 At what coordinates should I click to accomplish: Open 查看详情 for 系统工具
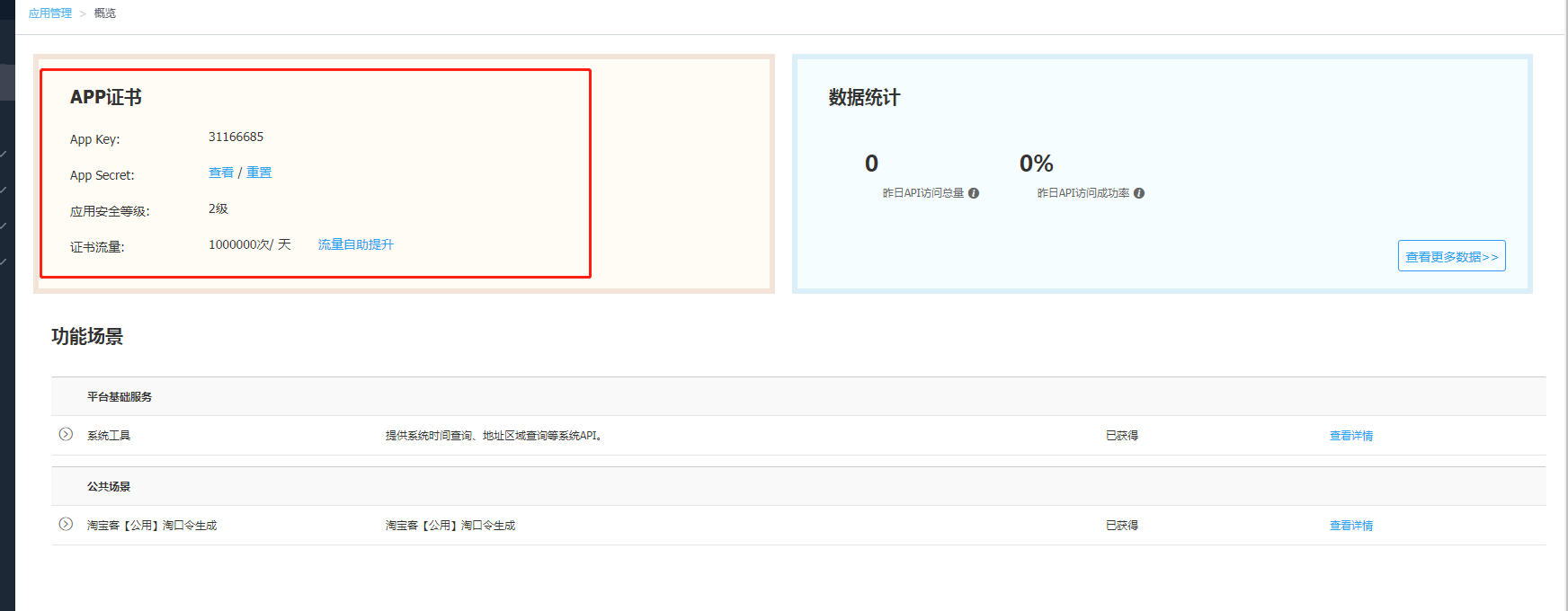coord(1350,436)
